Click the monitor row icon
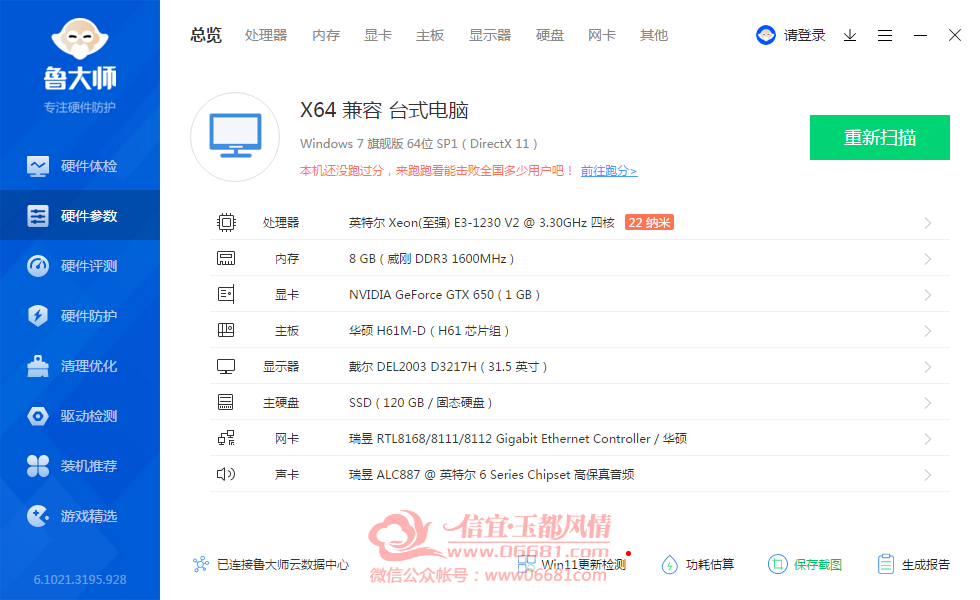The image size is (980, 600). pyautogui.click(x=226, y=366)
